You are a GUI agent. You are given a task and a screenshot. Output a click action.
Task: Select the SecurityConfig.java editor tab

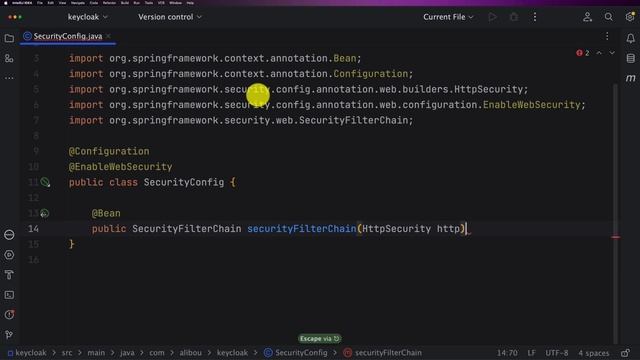point(68,36)
